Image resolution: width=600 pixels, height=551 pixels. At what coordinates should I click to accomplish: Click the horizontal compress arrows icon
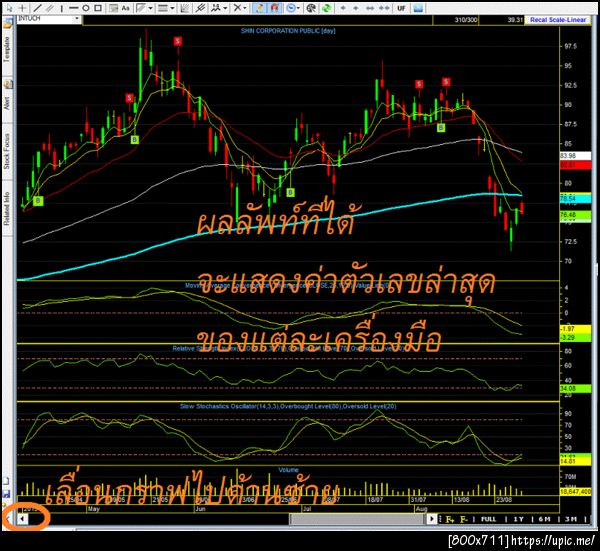(384, 8)
